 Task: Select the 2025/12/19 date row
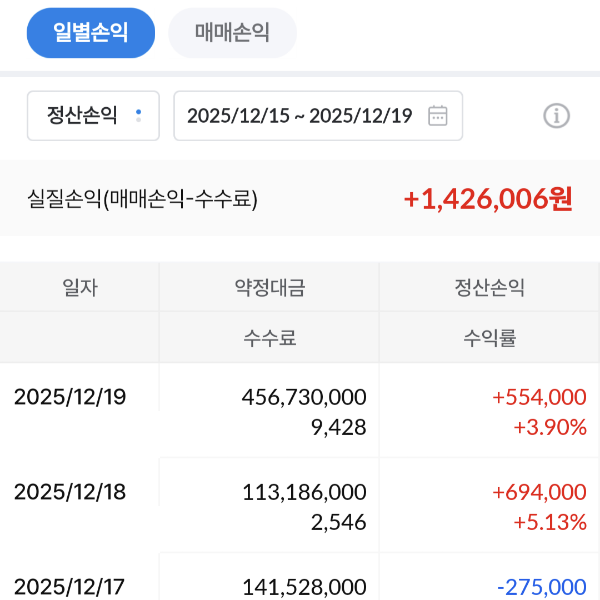(70, 397)
